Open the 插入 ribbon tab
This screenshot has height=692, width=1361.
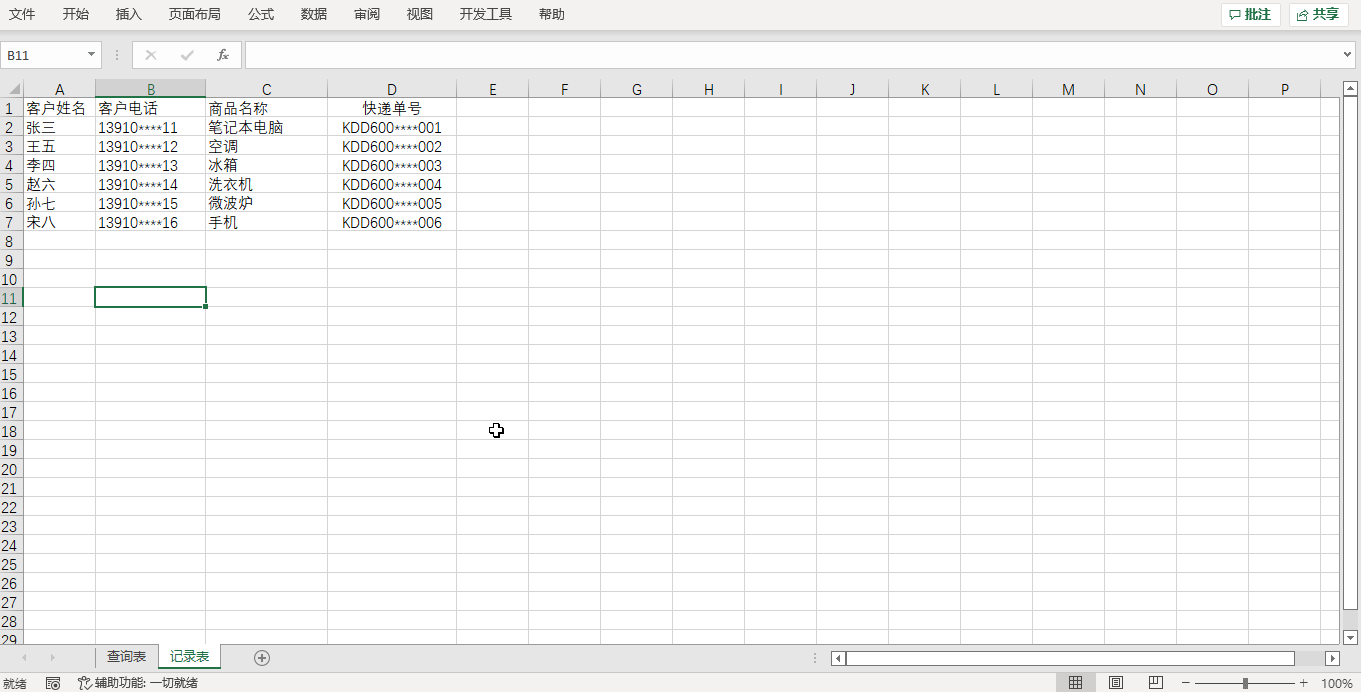point(129,14)
